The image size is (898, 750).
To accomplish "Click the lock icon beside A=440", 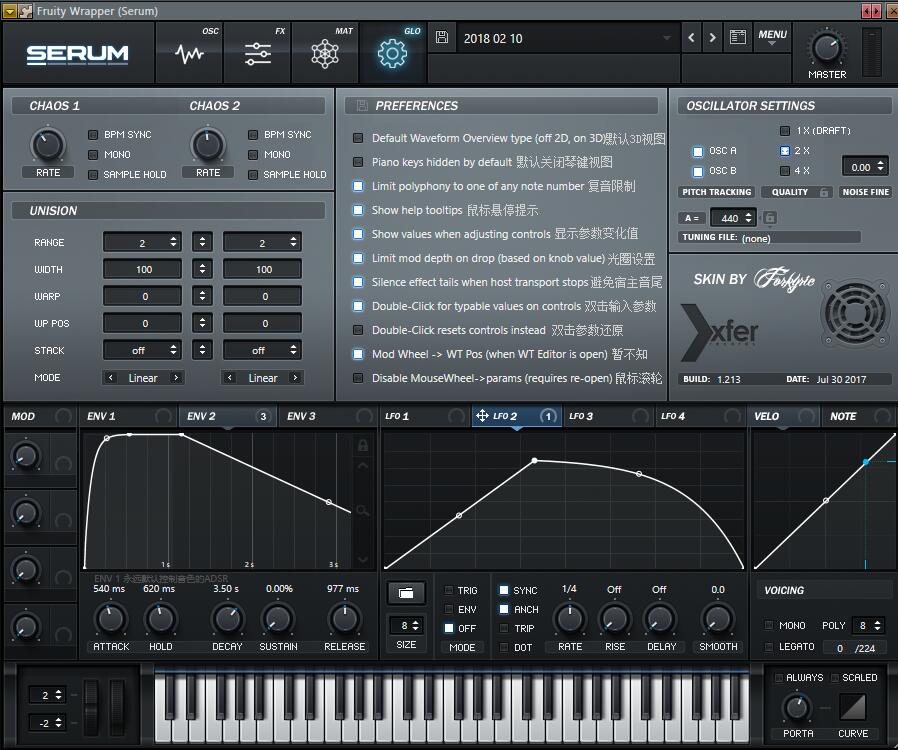I will coord(770,218).
